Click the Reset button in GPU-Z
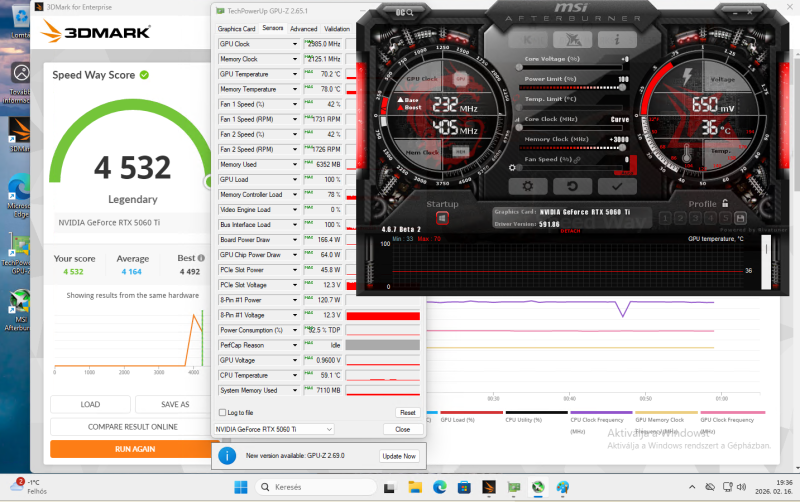 pos(407,413)
